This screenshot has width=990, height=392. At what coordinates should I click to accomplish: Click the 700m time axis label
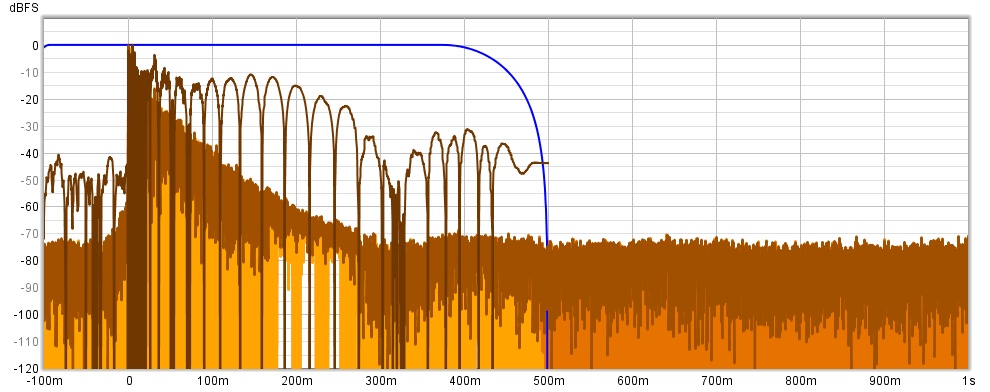click(x=716, y=381)
